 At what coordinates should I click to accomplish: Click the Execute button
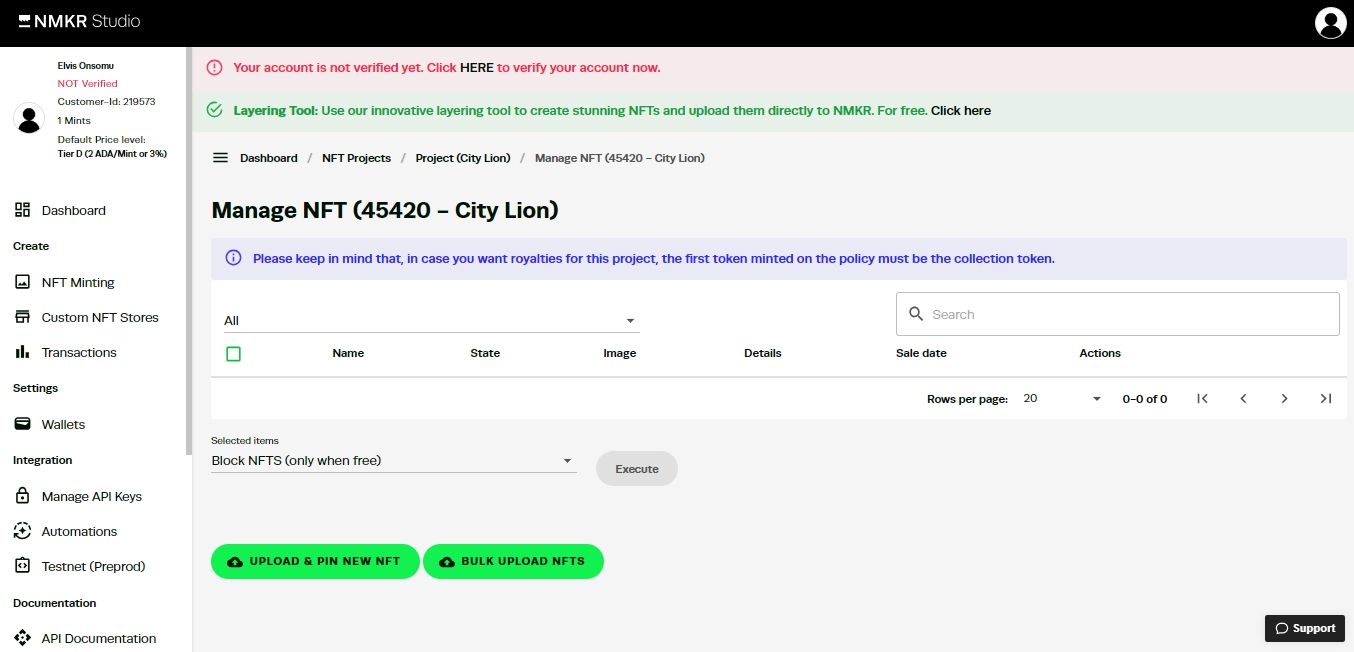[637, 468]
